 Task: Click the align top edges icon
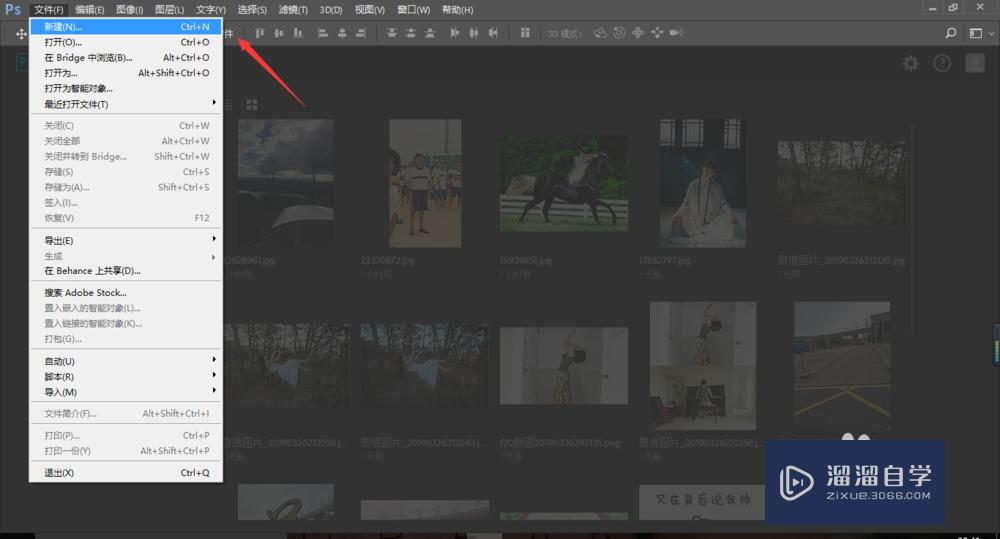pos(259,33)
